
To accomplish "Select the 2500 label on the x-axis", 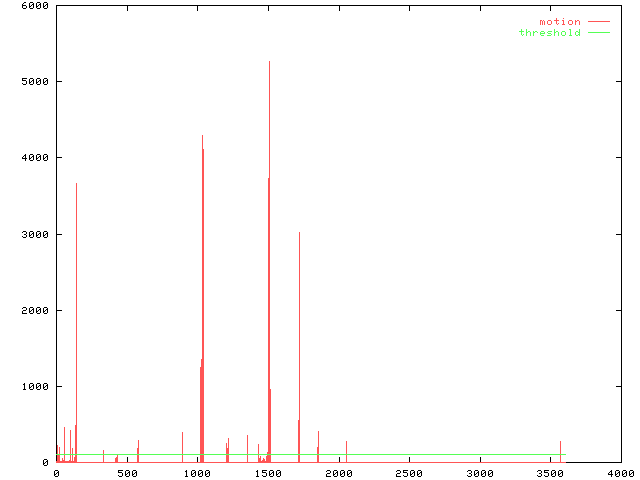I will tap(408, 472).
